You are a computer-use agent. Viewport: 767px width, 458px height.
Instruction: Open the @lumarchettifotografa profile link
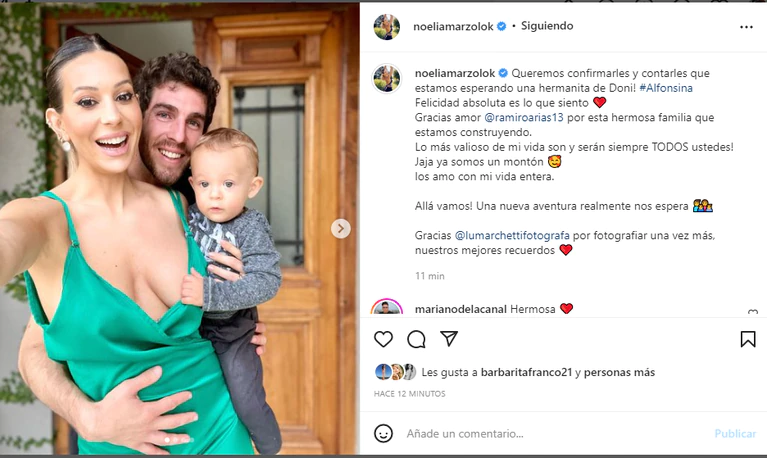coord(512,235)
